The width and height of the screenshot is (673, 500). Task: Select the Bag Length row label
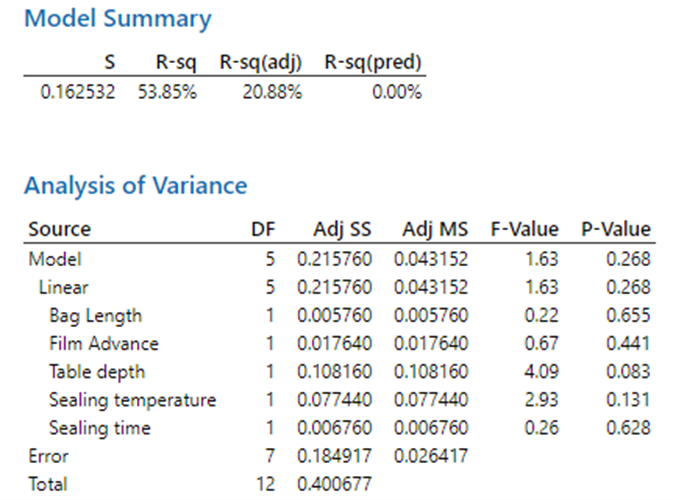pos(95,316)
